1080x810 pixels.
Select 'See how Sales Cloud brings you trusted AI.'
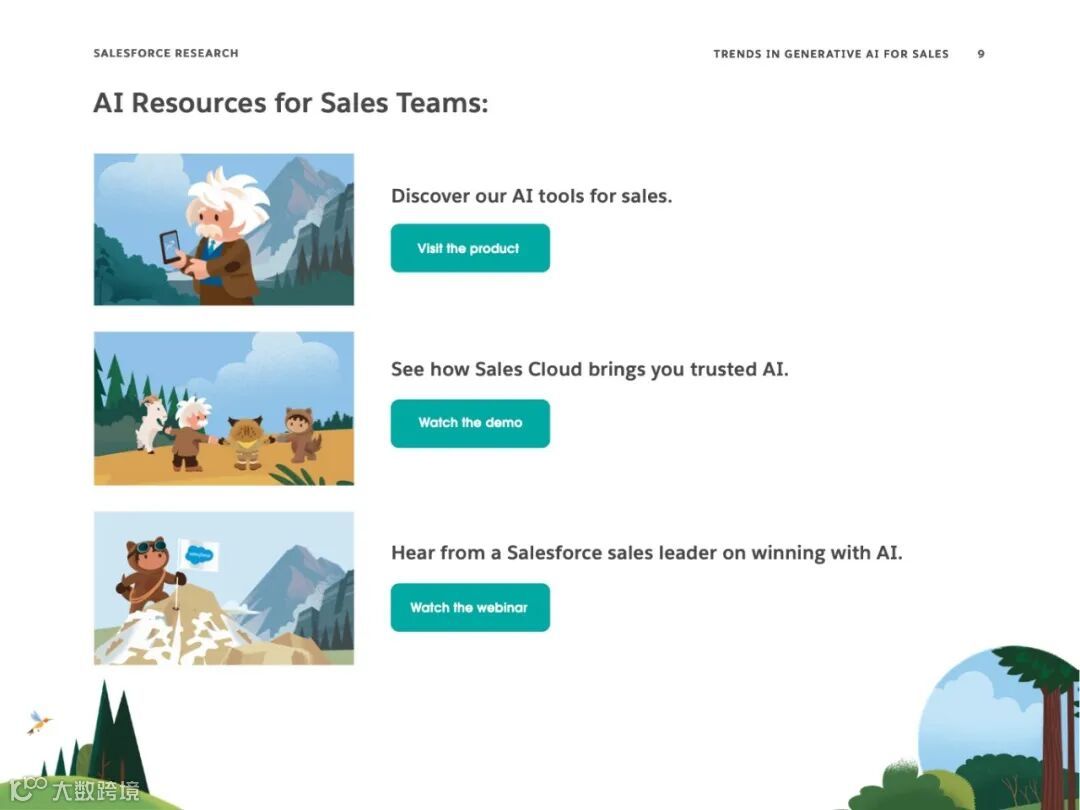pos(590,370)
